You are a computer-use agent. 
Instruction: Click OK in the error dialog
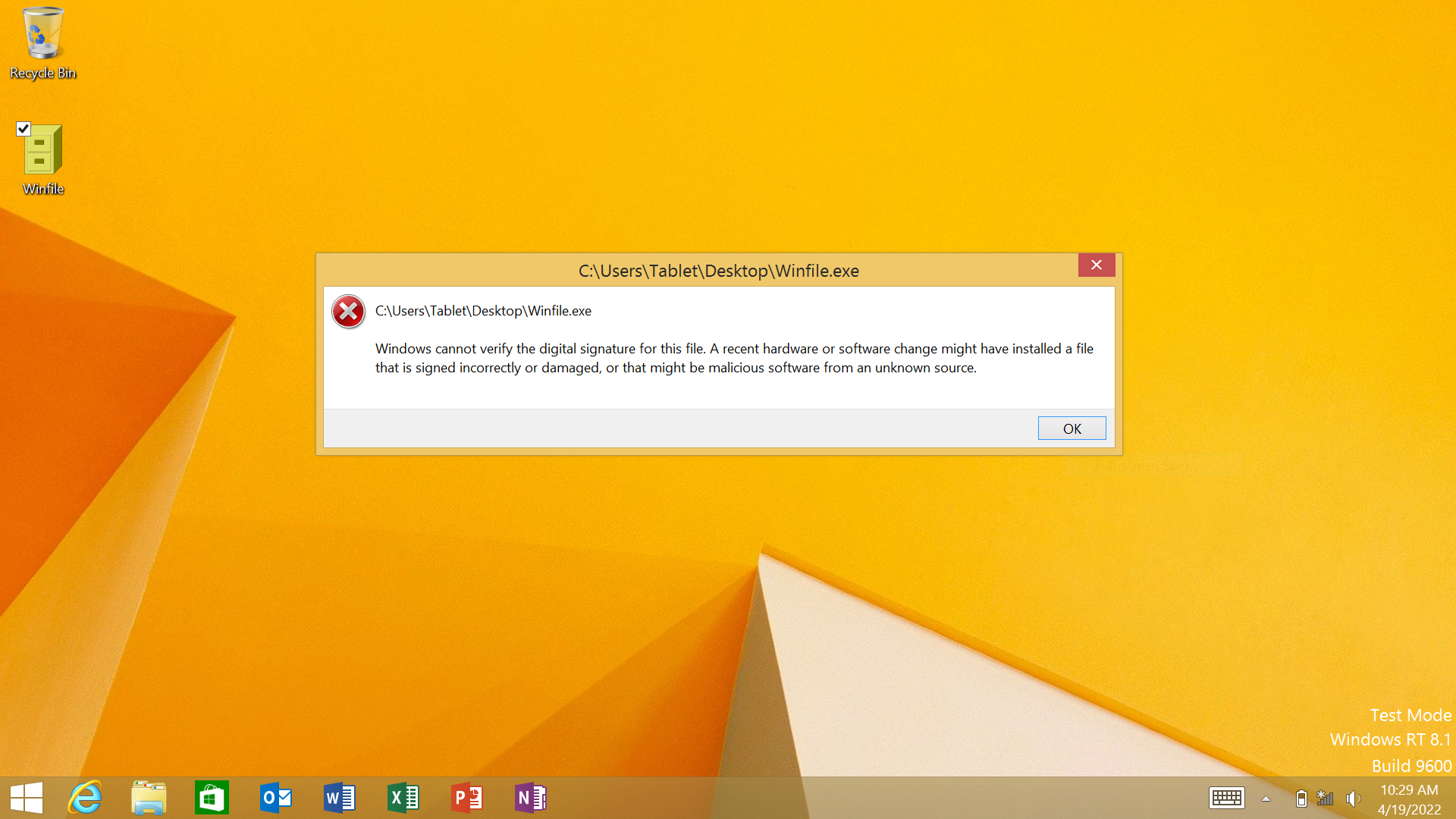[x=1072, y=428]
